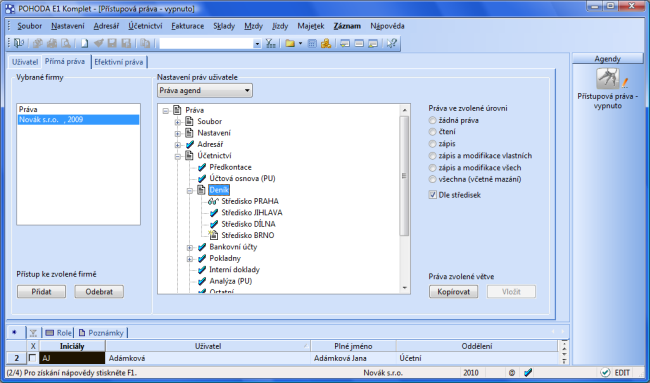Open the Fakturace menu
650x383 pixels.
[x=187, y=26]
